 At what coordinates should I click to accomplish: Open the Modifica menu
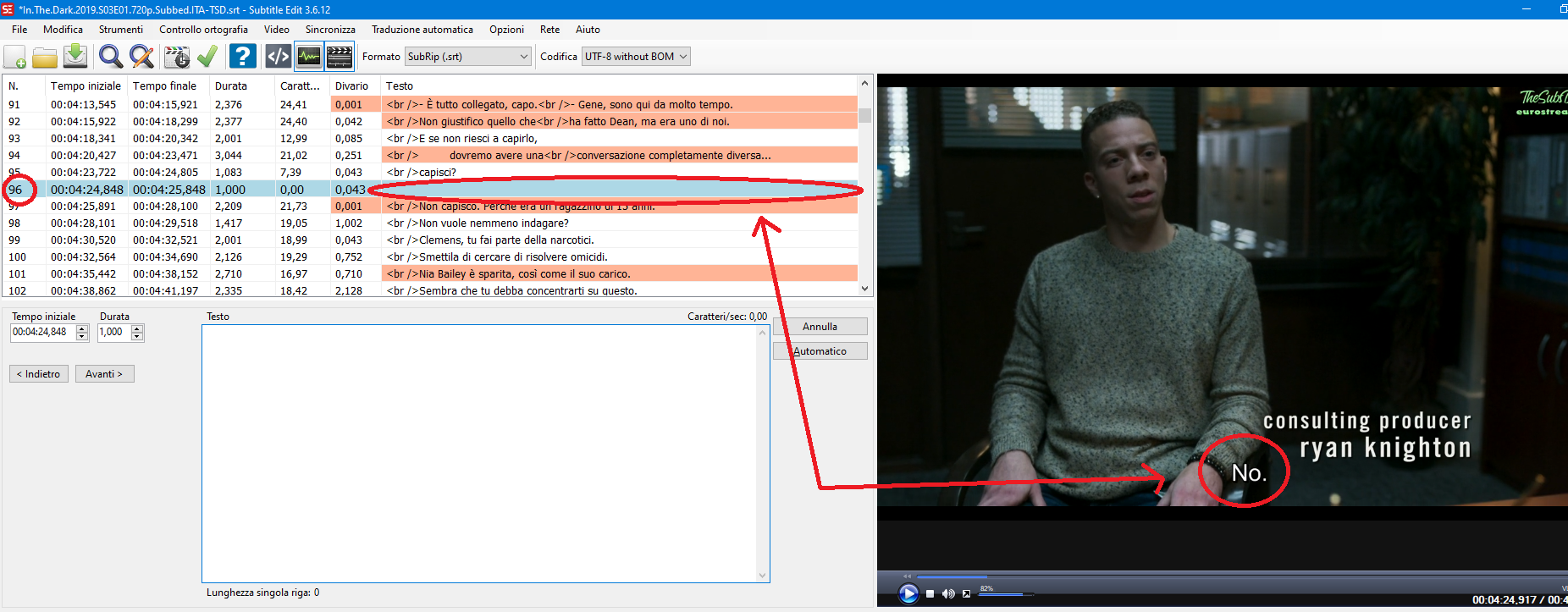click(63, 30)
